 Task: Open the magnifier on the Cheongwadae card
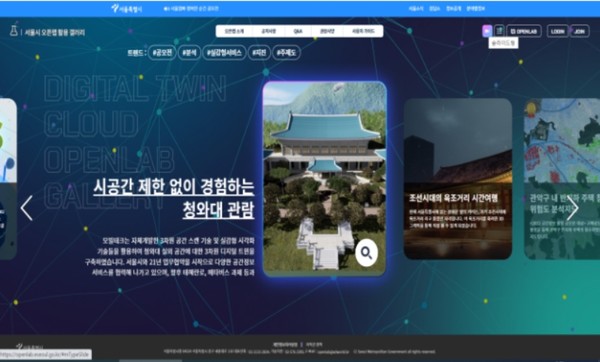point(366,253)
